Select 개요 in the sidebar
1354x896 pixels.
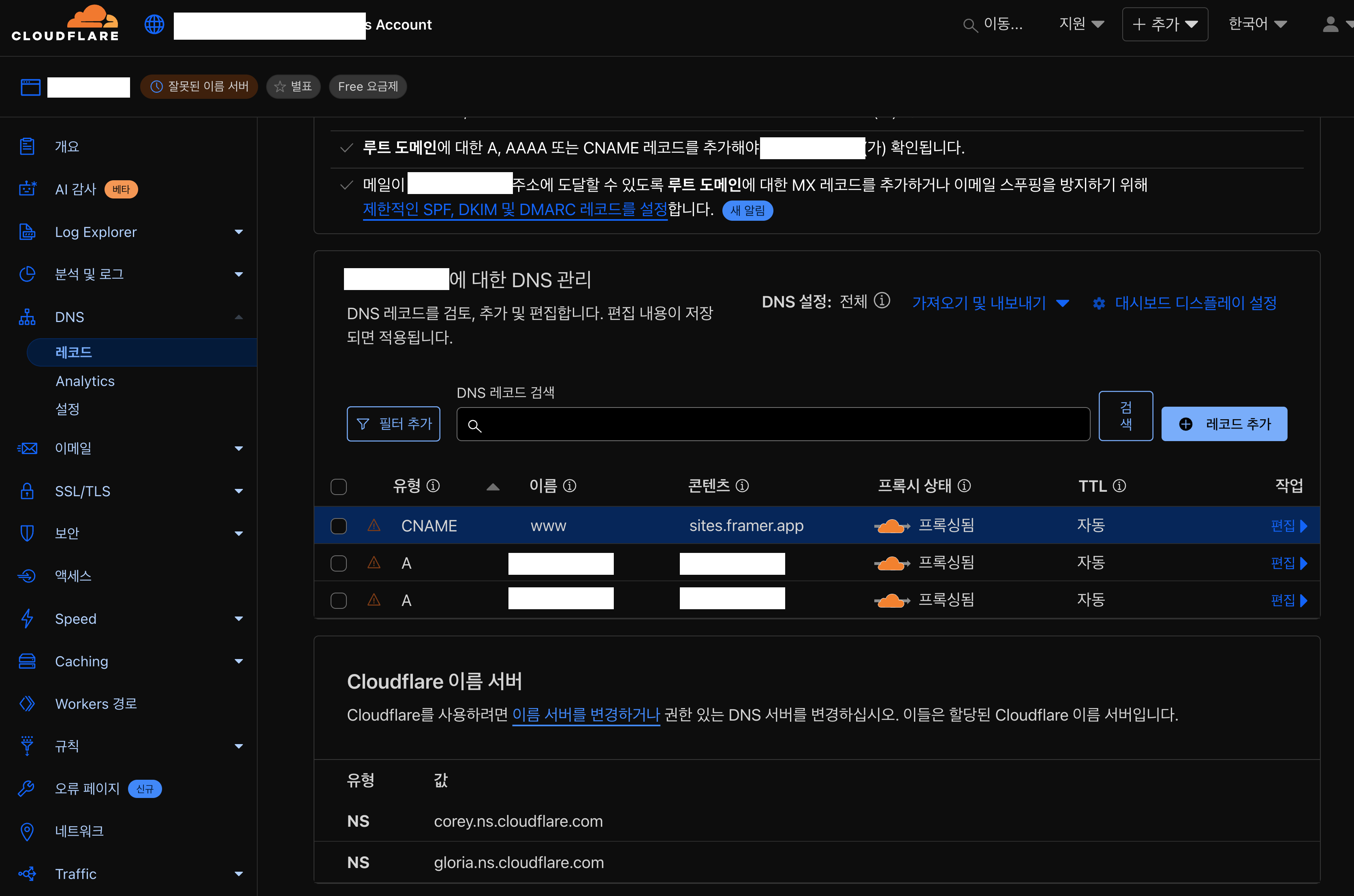click(x=67, y=146)
